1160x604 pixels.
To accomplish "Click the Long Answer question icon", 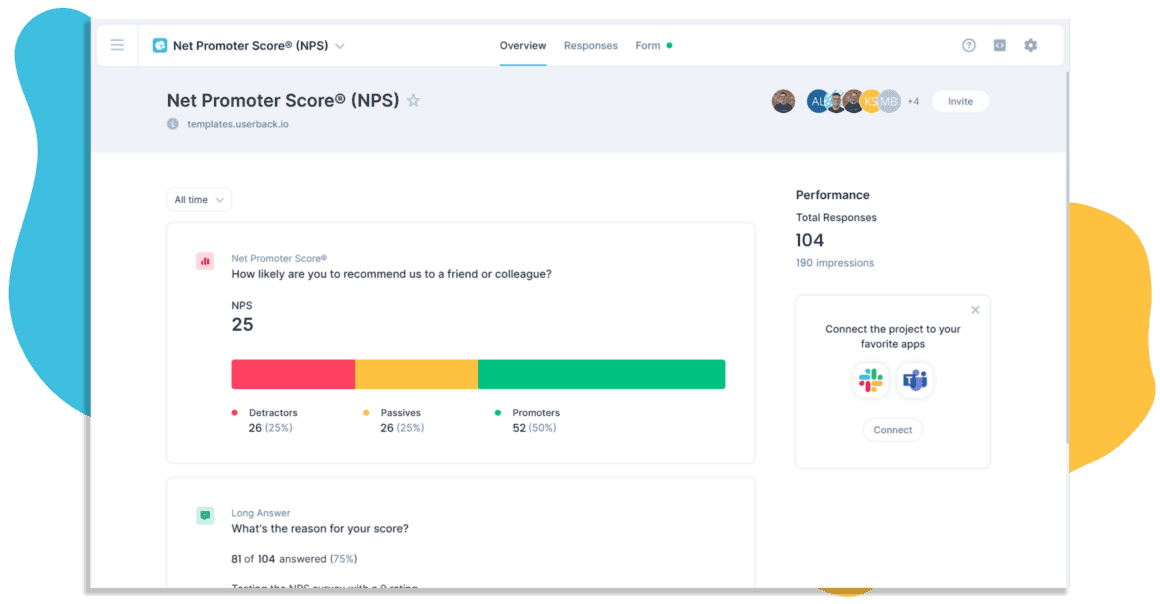I will tap(205, 515).
